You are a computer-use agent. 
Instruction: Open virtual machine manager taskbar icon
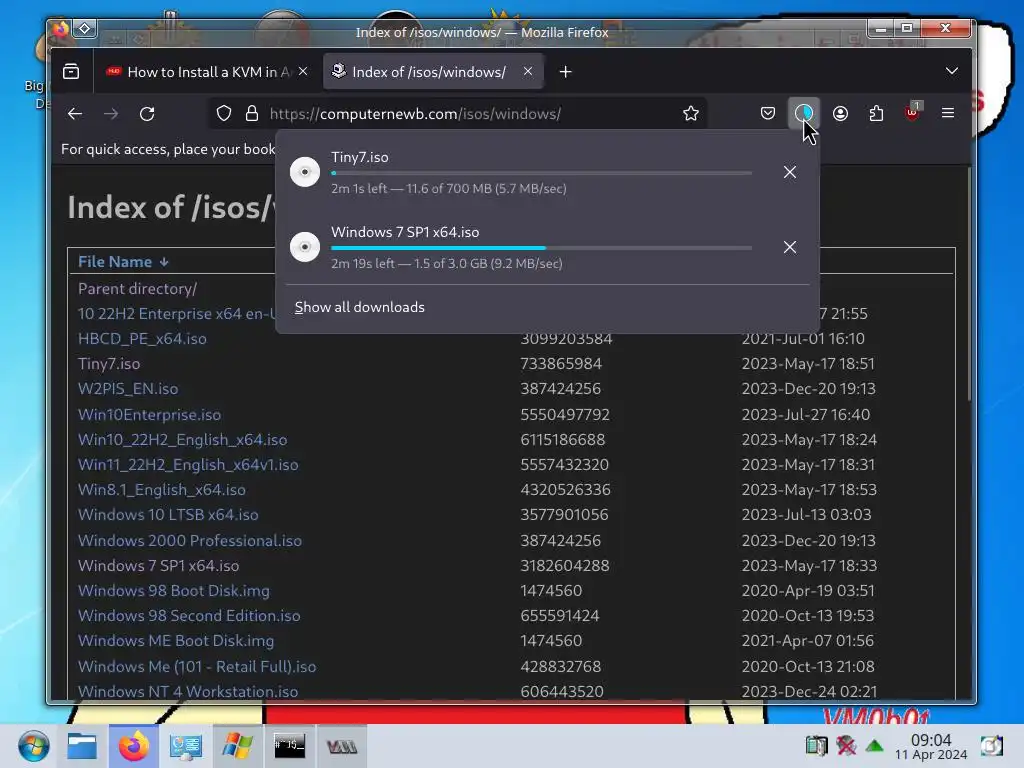pos(342,746)
